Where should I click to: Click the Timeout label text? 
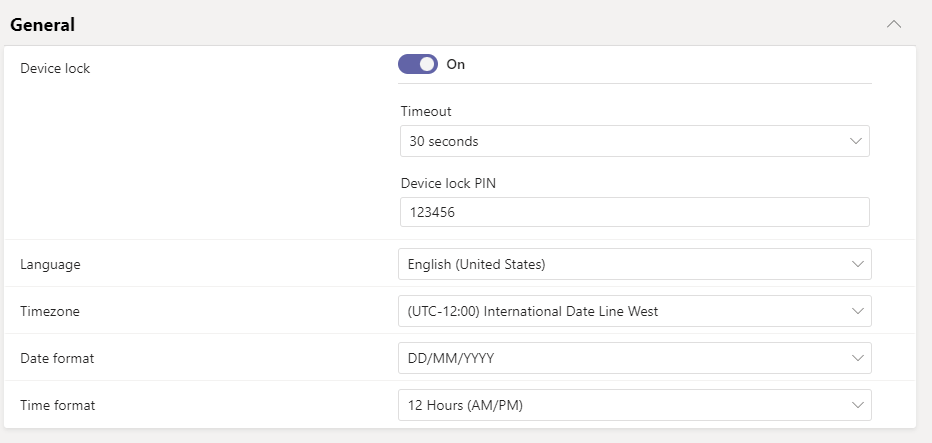click(x=426, y=111)
